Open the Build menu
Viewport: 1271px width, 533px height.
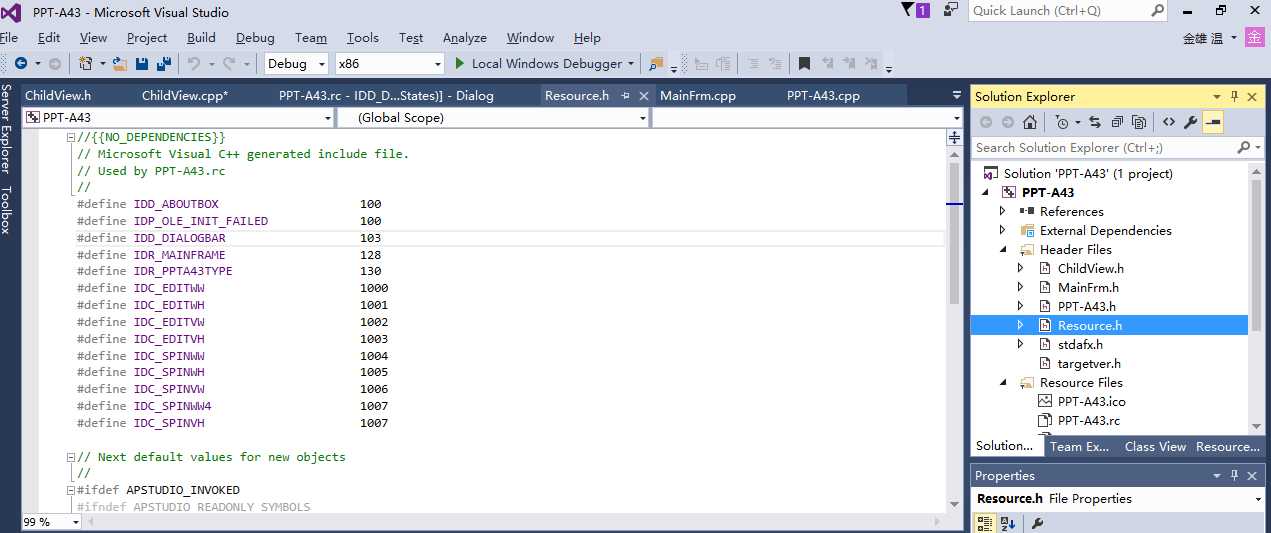[x=201, y=37]
